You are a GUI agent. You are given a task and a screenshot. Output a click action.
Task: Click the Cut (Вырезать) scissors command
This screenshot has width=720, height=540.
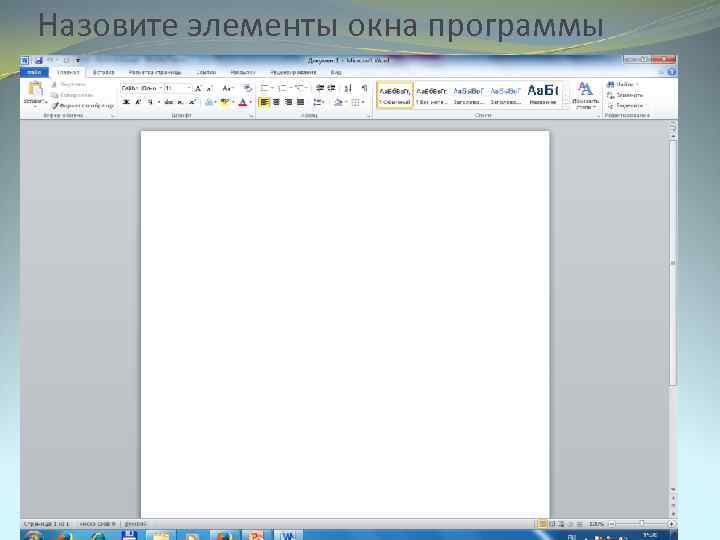tap(69, 84)
